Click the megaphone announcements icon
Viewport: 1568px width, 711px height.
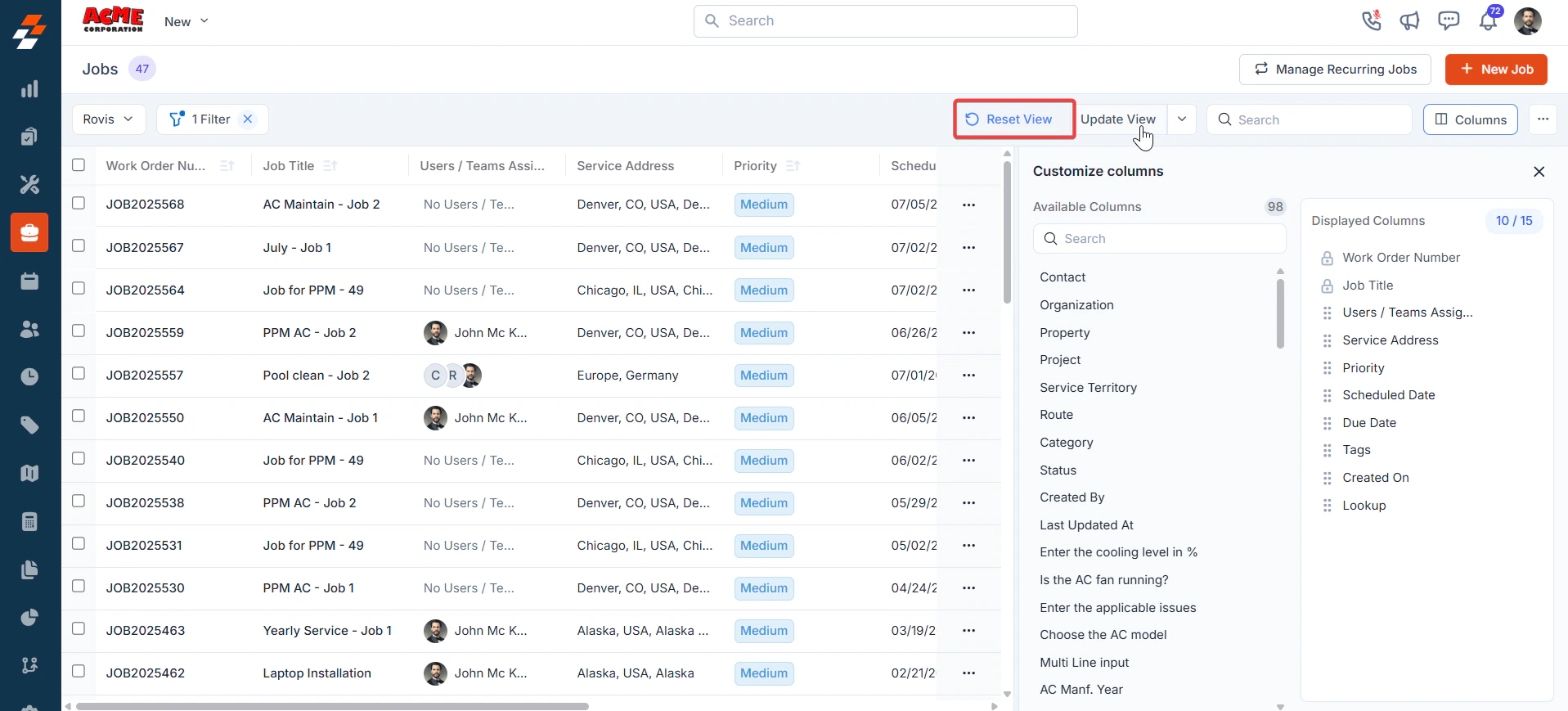1409,21
